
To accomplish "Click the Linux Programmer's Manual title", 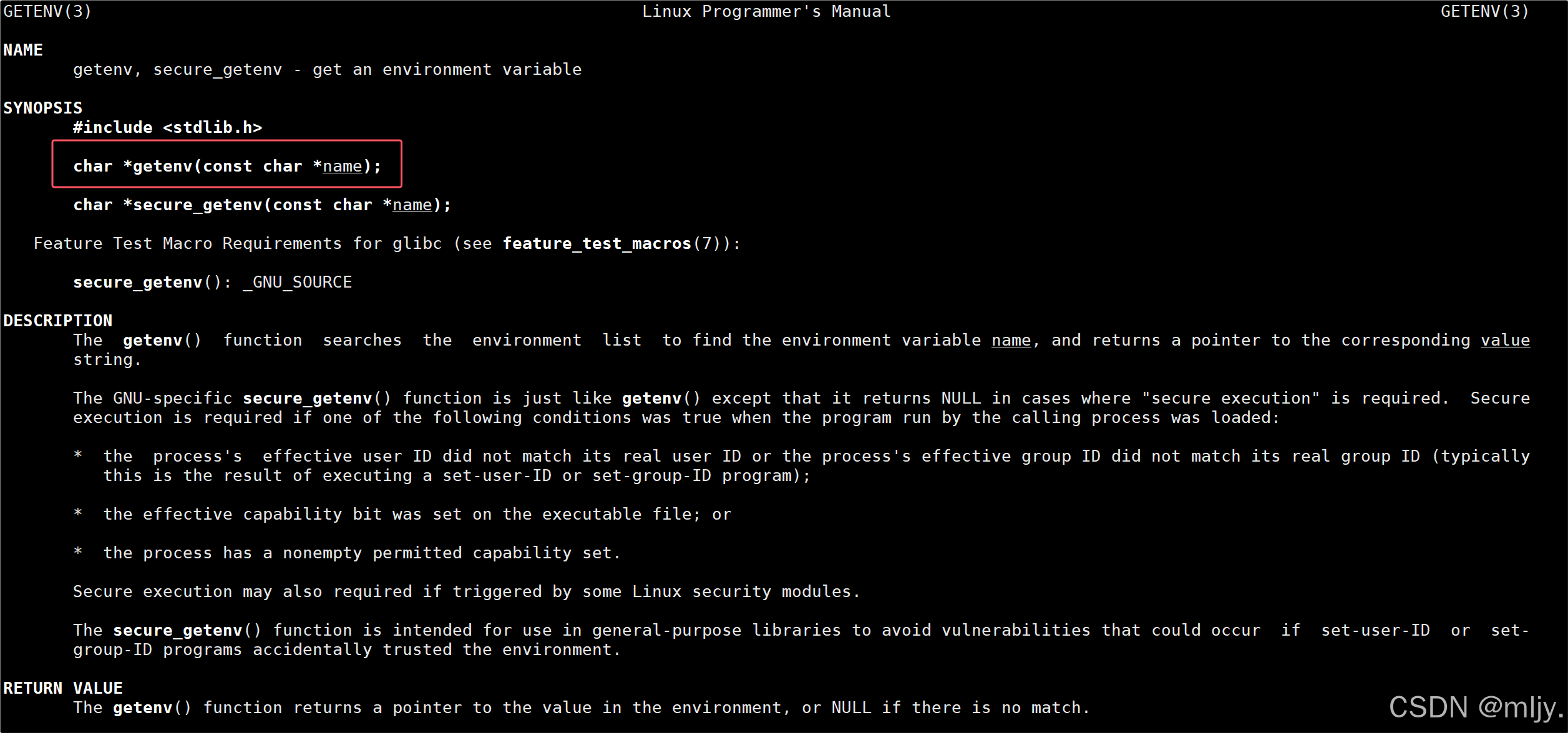I will (766, 11).
